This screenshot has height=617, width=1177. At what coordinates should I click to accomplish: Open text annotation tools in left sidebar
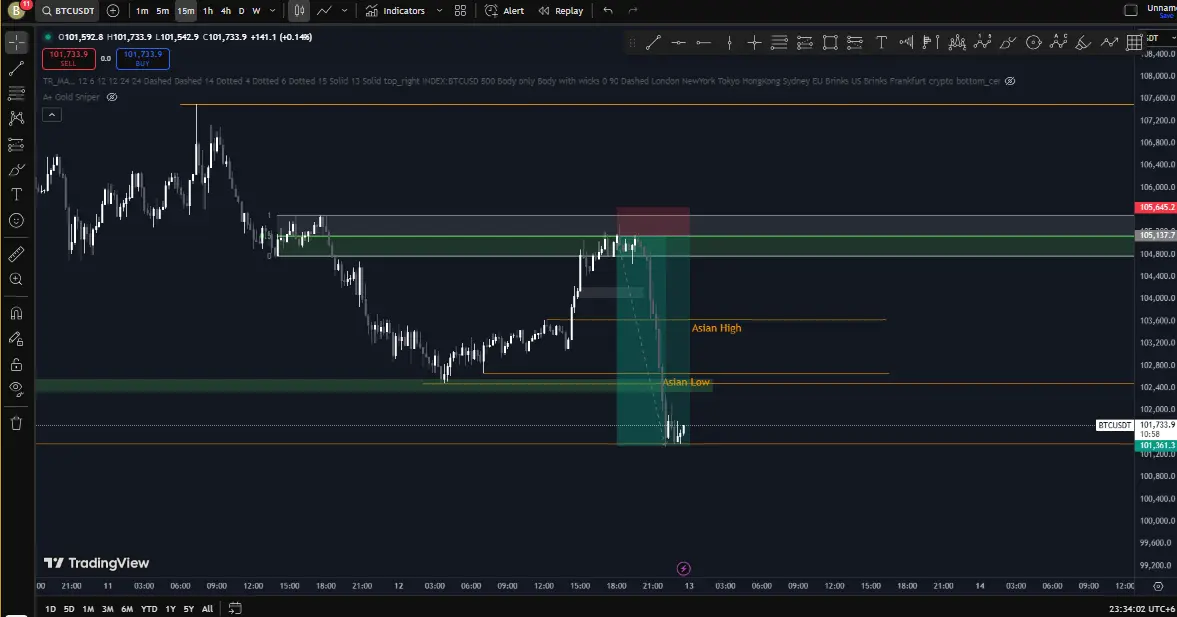[17, 194]
